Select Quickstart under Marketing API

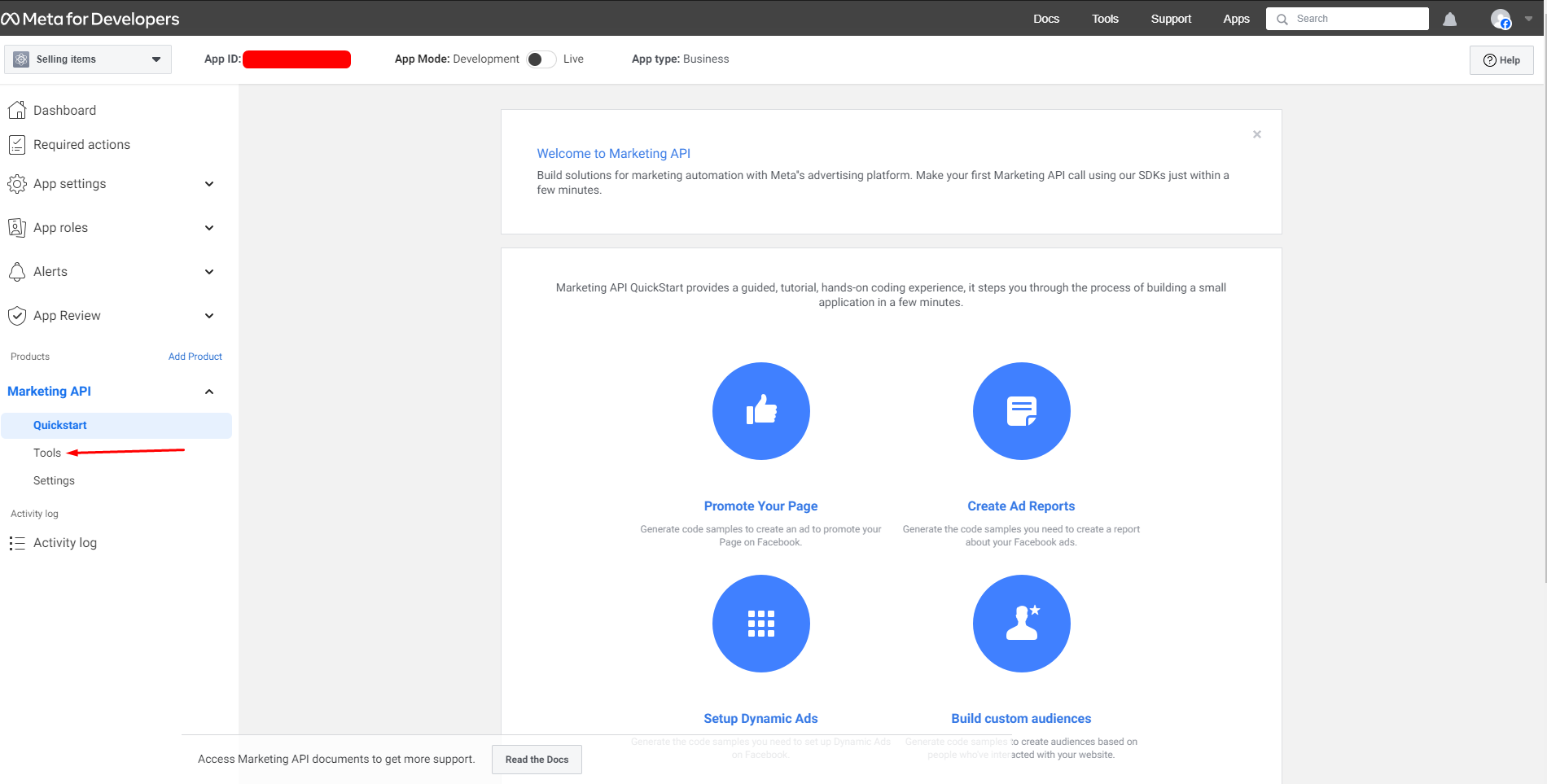(116, 426)
